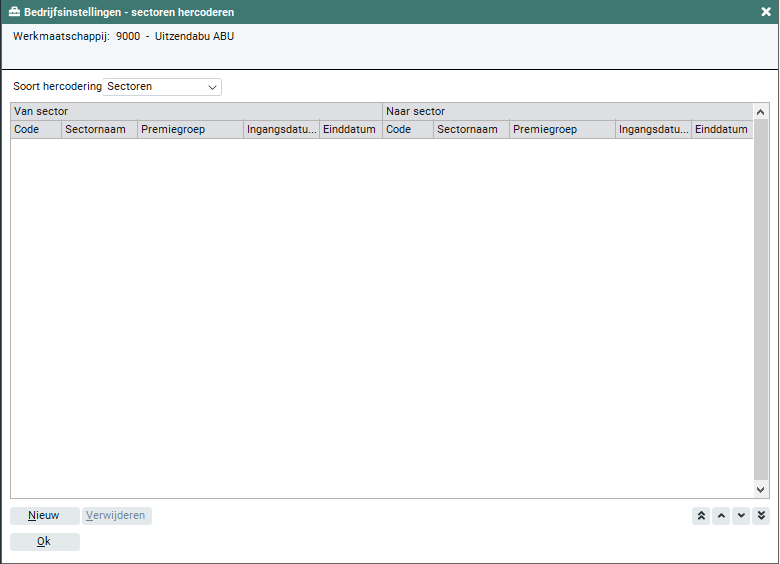This screenshot has width=780, height=564.
Task: Select Sectornaam header under Naar sector
Action: [471, 130]
